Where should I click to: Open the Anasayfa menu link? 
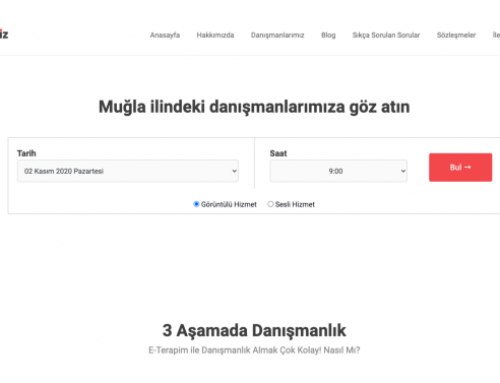click(165, 35)
